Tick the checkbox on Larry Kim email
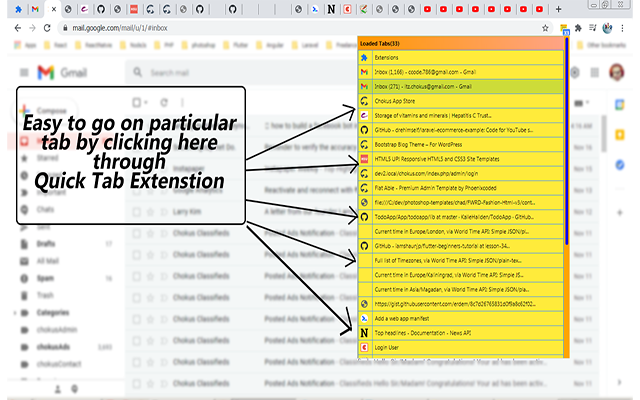The image size is (640, 400). pyautogui.click(x=137, y=212)
